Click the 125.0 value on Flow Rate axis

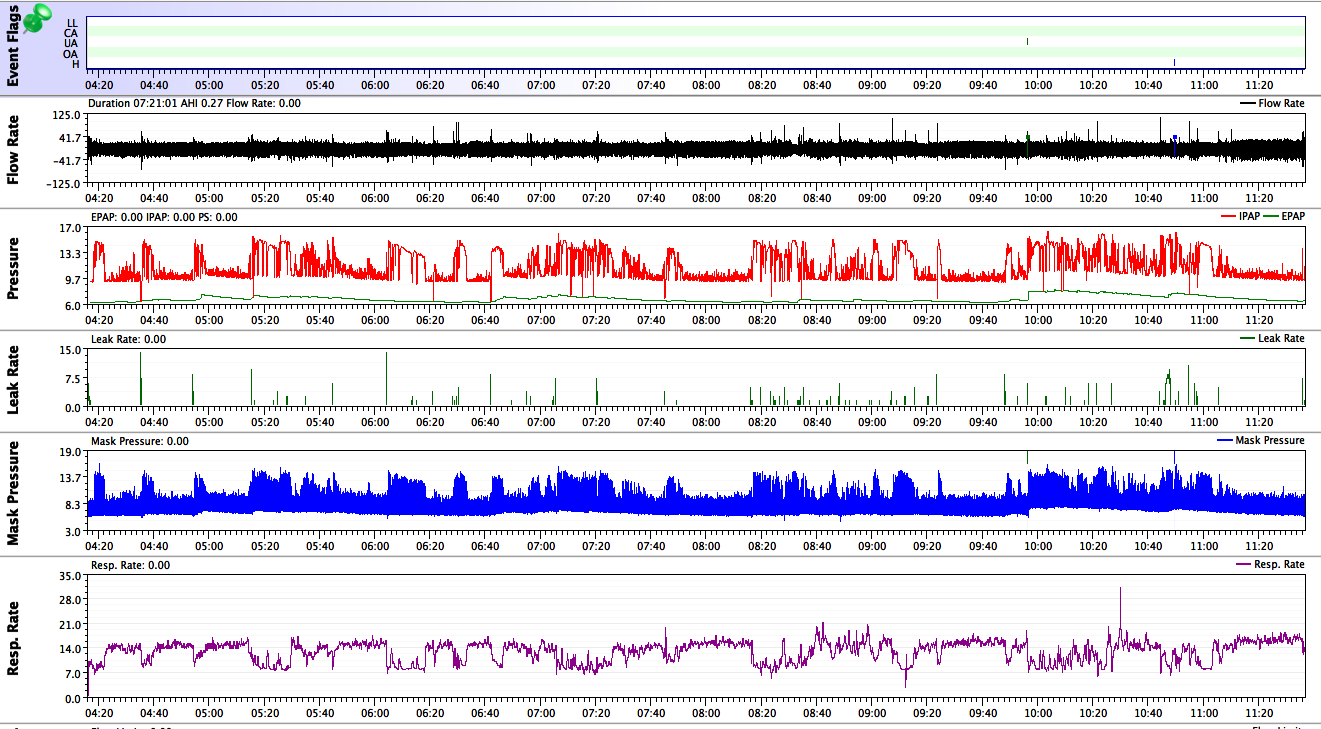point(67,117)
